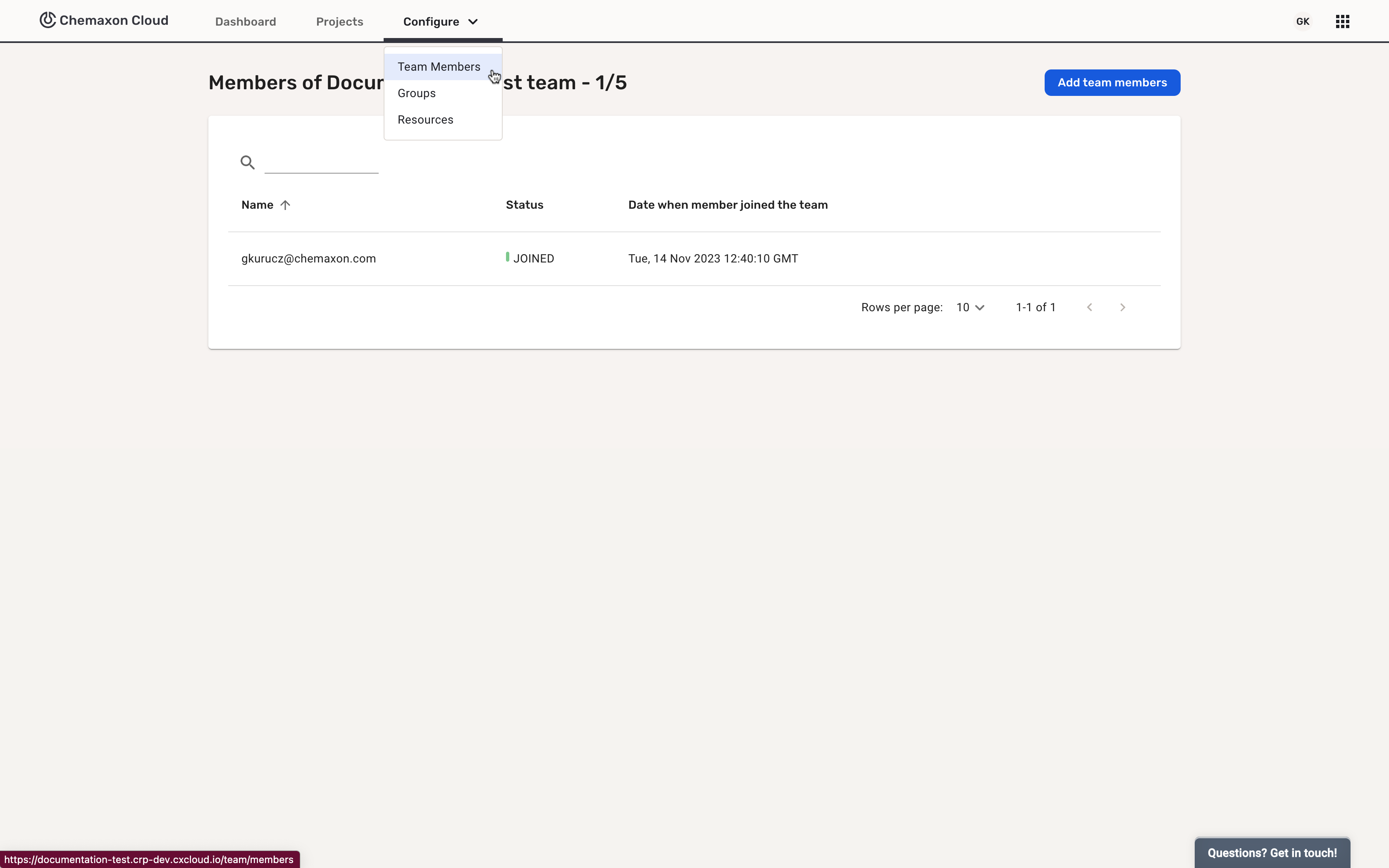
Task: Open Questions? Get in touch! widget
Action: [x=1272, y=853]
